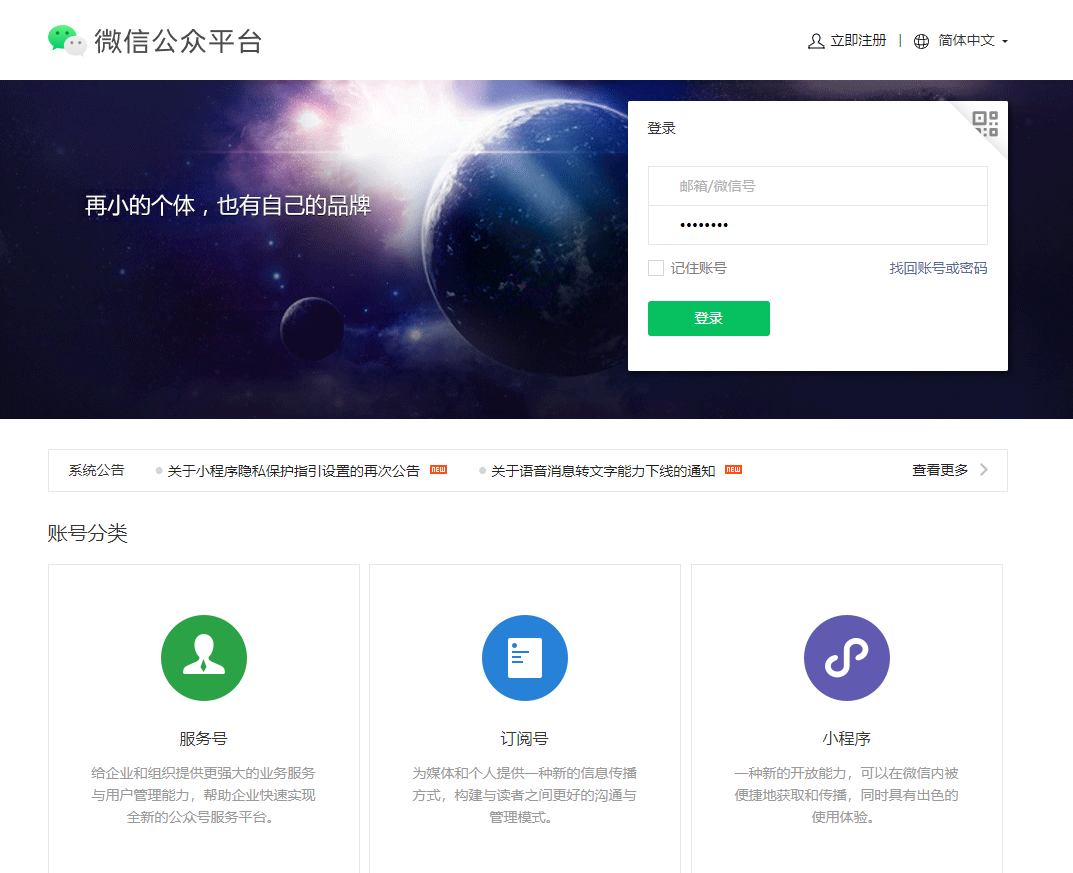Open 找回账号或密码 link
The width and height of the screenshot is (1073, 873).
[938, 268]
